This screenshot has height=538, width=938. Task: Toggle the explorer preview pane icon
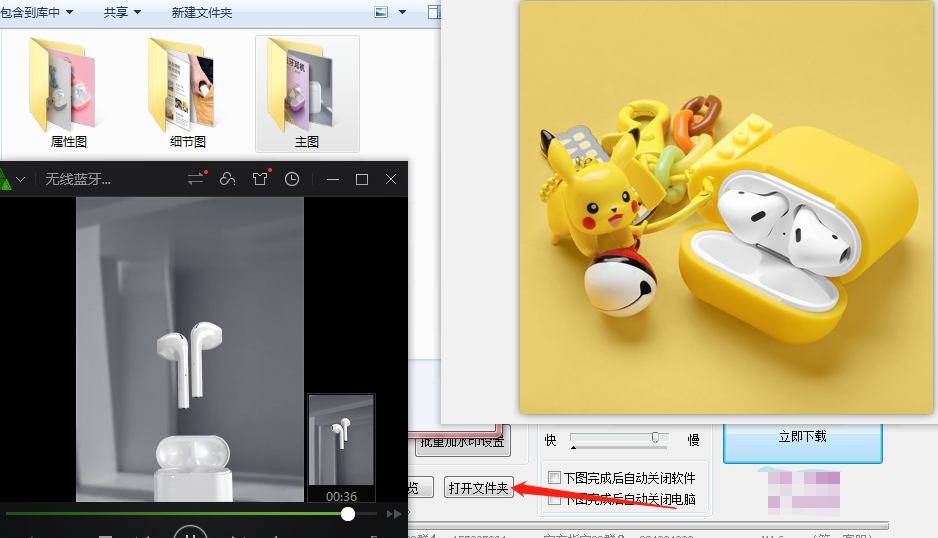pos(434,12)
